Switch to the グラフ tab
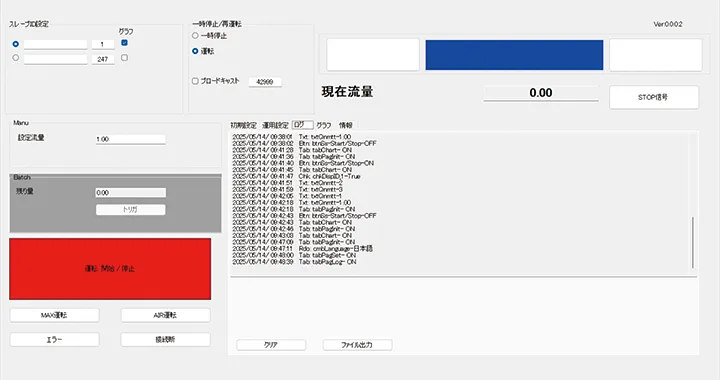Viewport: 720px width, 380px height. pyautogui.click(x=324, y=125)
